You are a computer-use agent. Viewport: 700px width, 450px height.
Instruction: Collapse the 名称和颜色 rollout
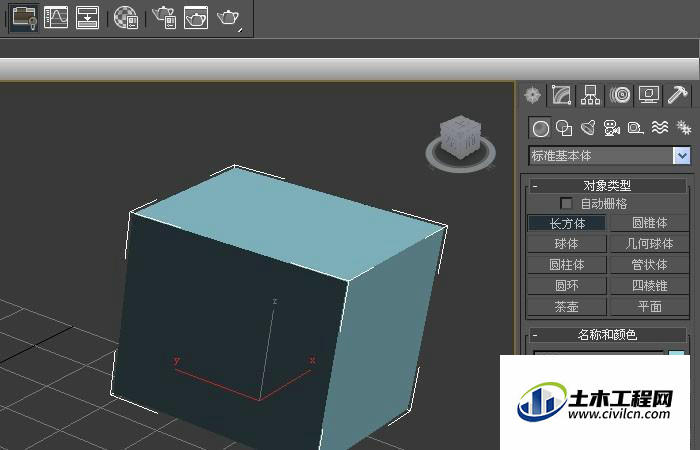coord(608,334)
